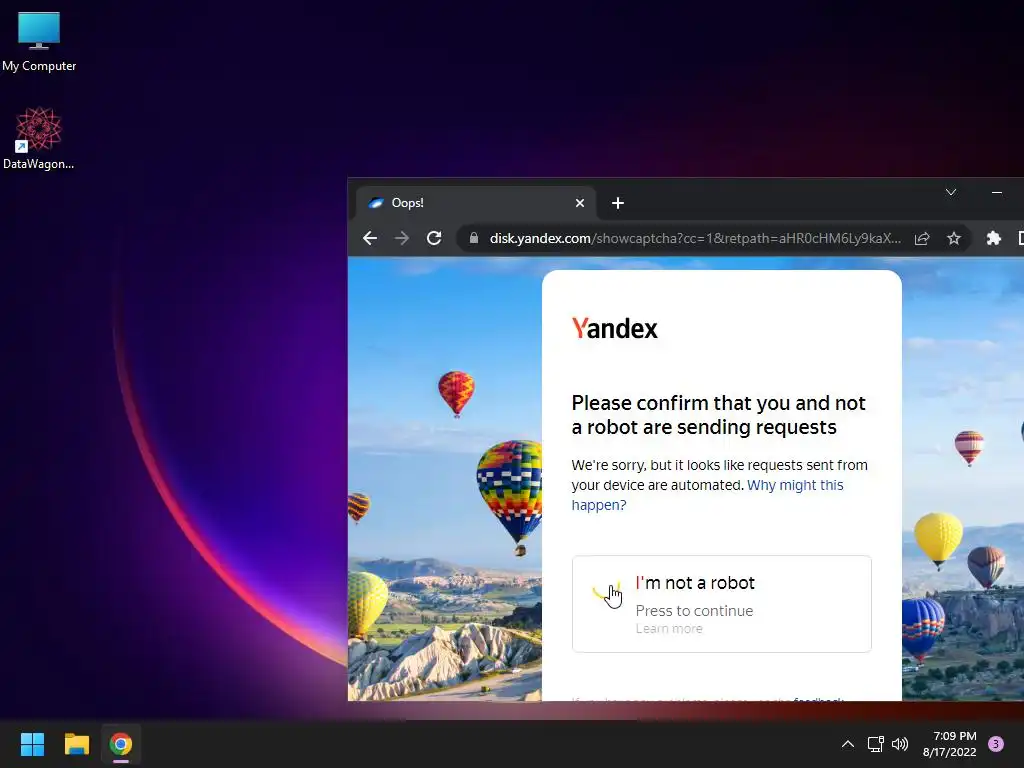
Task: Open notification center badge showing 3
Action: (996, 744)
